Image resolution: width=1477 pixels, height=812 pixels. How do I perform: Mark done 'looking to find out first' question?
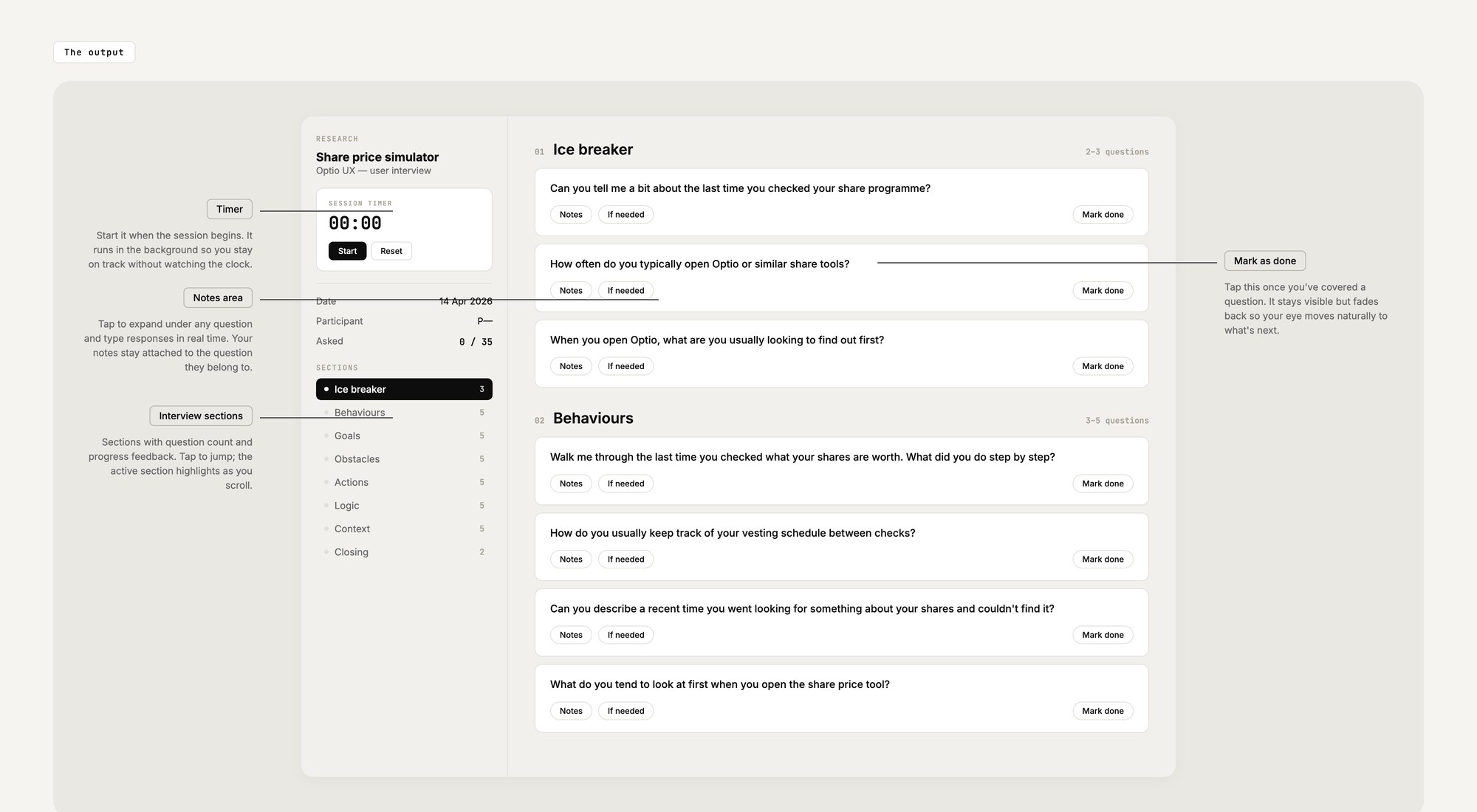1103,366
